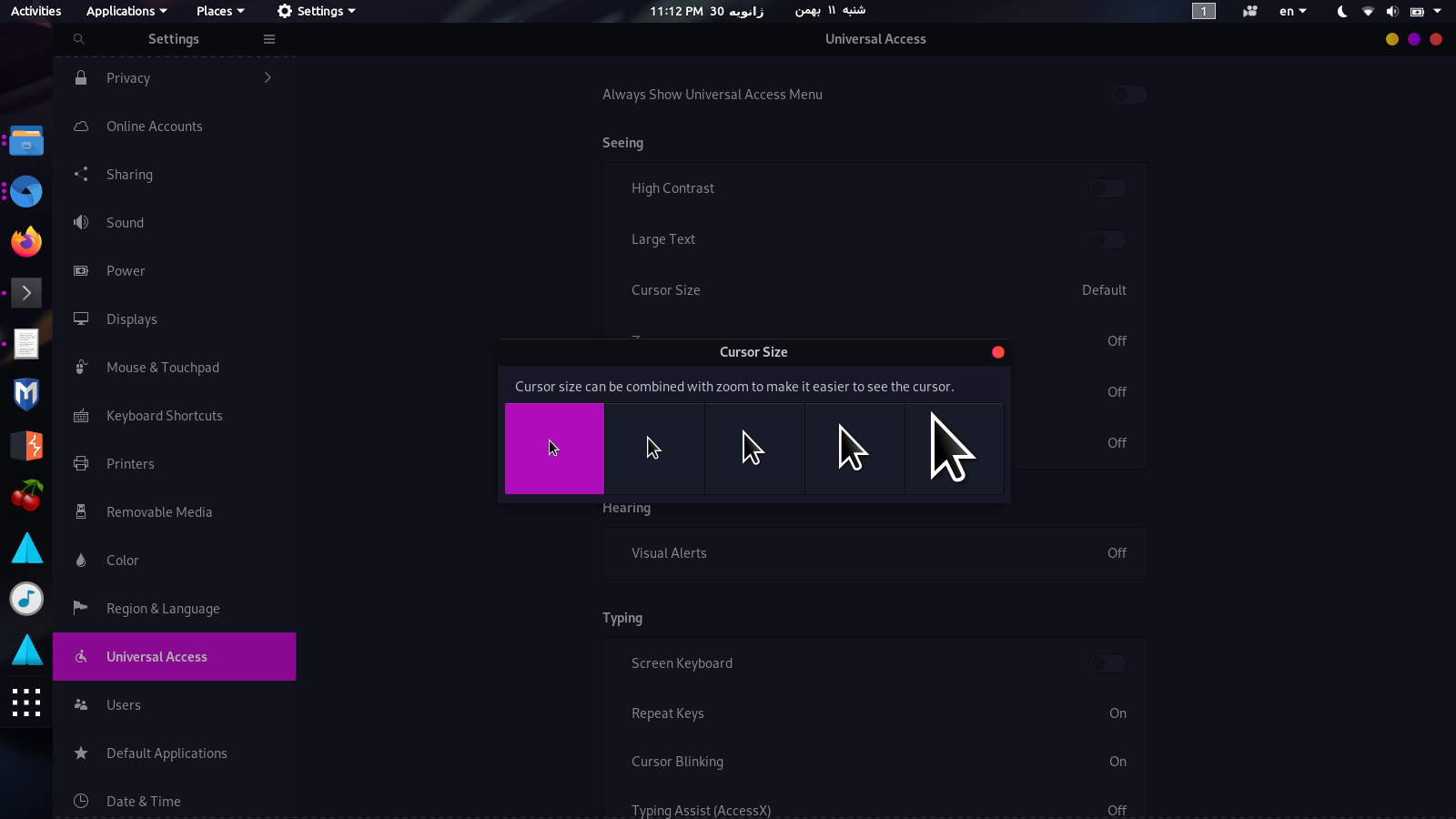
Task: Open the Places menu
Action: coord(220,11)
